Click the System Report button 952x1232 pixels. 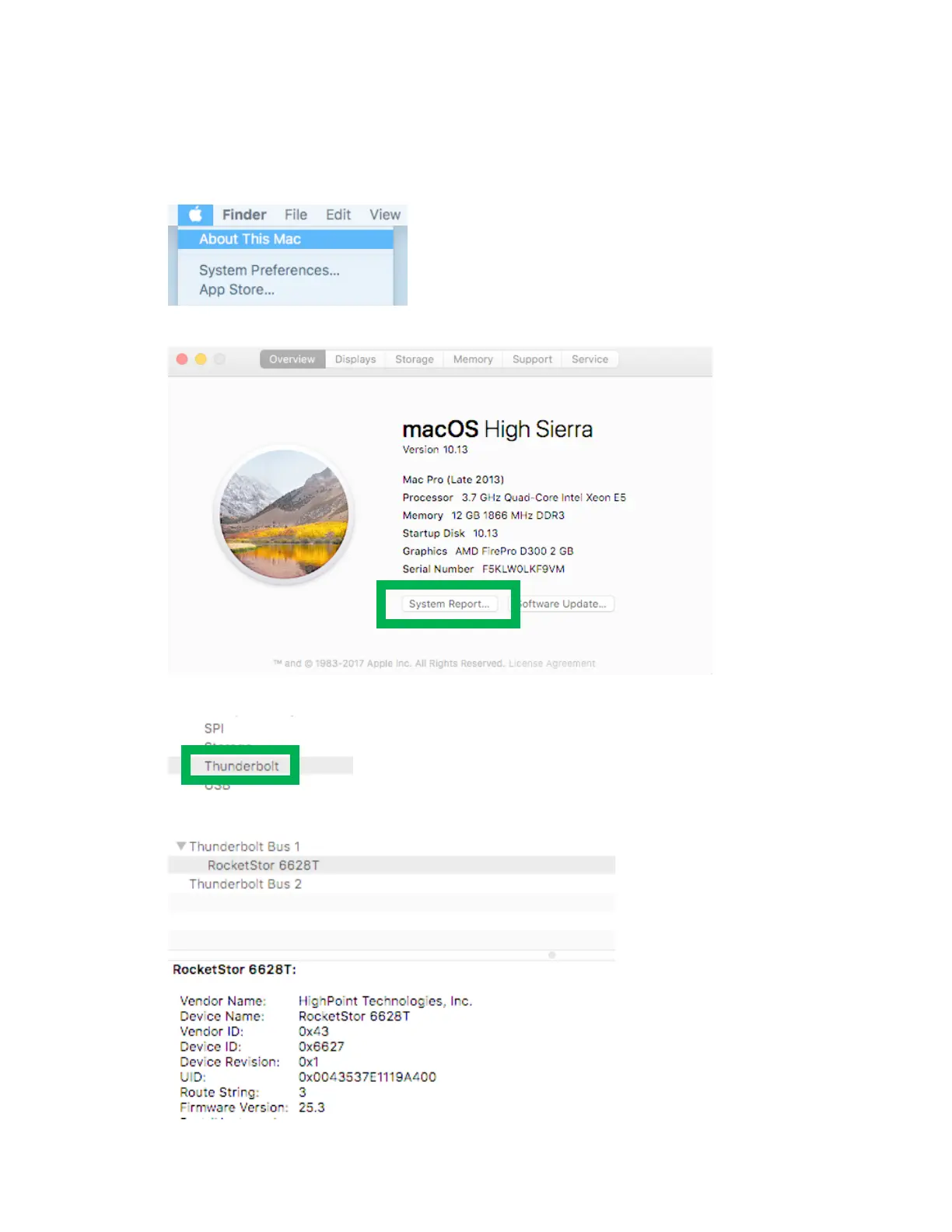click(x=450, y=604)
